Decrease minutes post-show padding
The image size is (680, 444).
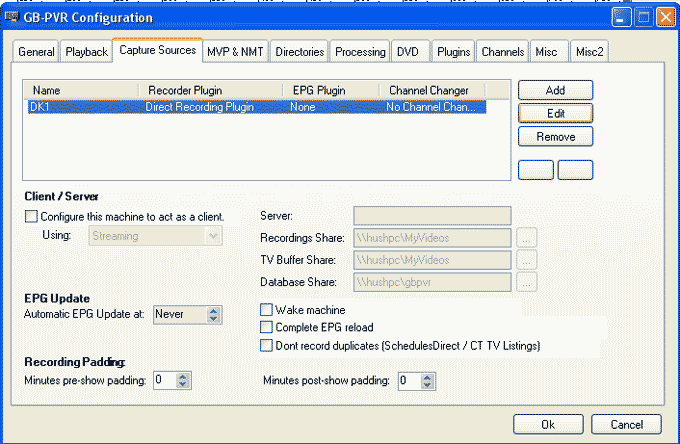coord(427,385)
